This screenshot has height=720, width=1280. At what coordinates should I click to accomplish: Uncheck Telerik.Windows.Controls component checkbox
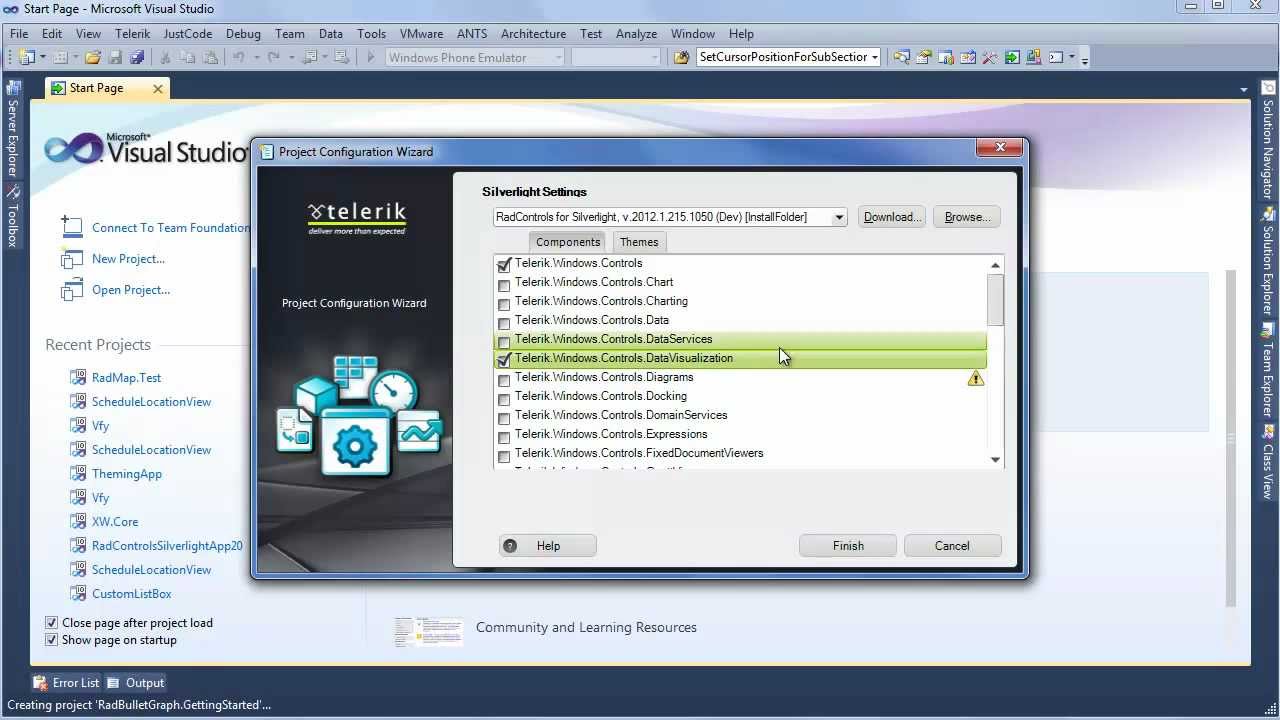504,265
